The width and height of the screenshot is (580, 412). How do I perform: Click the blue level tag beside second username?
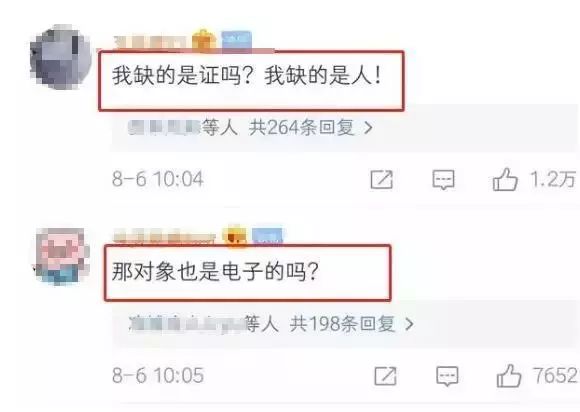267,236
